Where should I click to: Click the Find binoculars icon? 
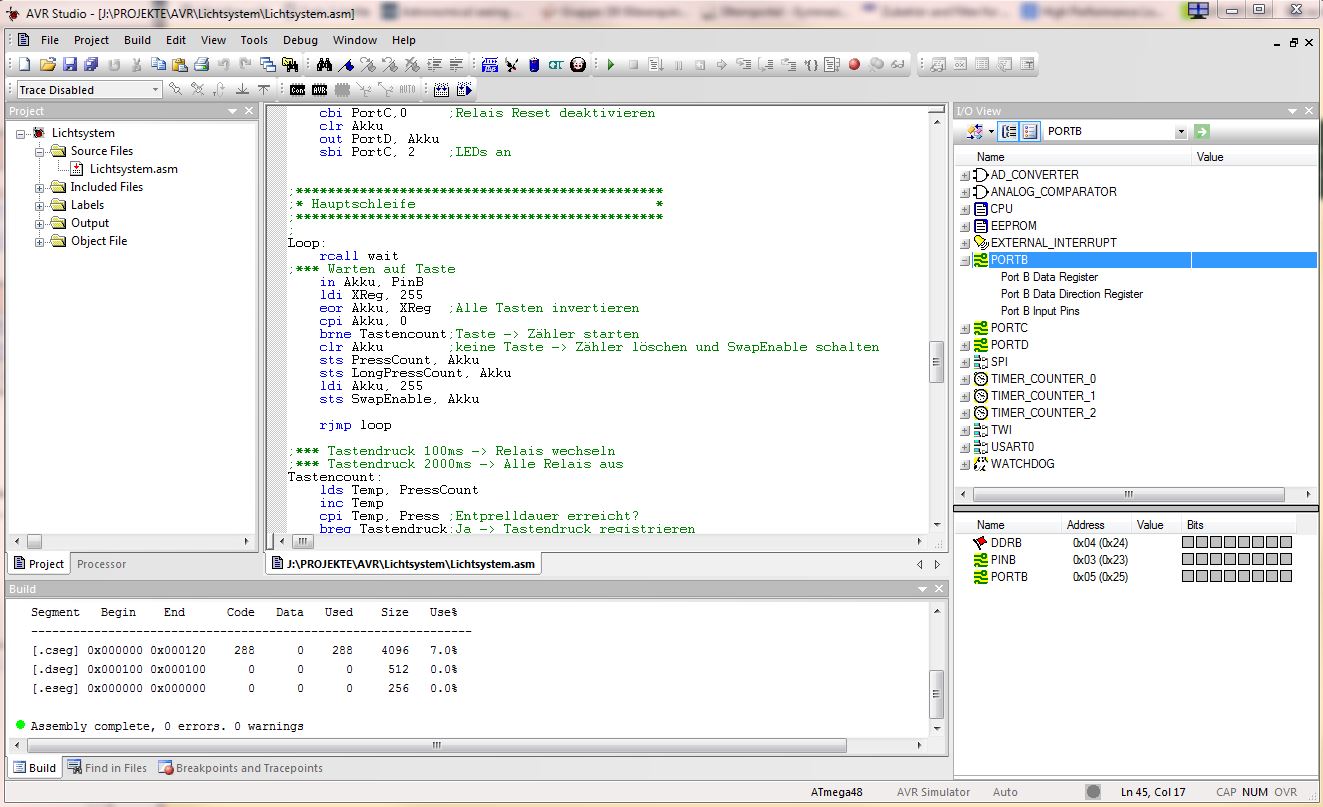[325, 64]
